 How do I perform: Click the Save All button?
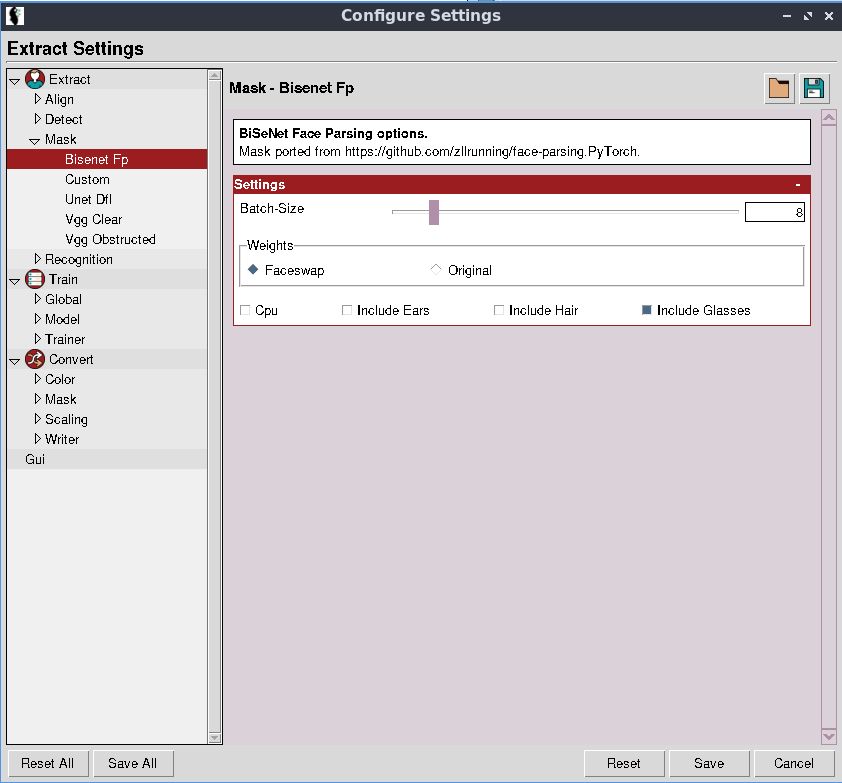(x=133, y=763)
